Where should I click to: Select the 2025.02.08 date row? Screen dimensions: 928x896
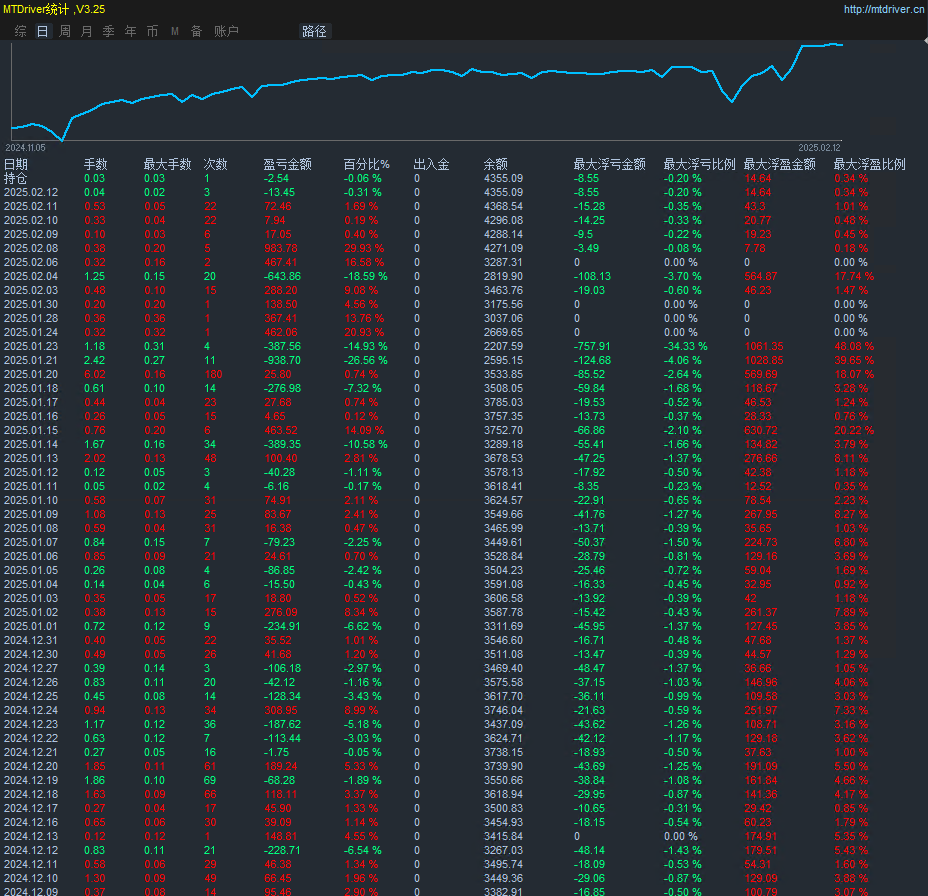click(x=31, y=249)
